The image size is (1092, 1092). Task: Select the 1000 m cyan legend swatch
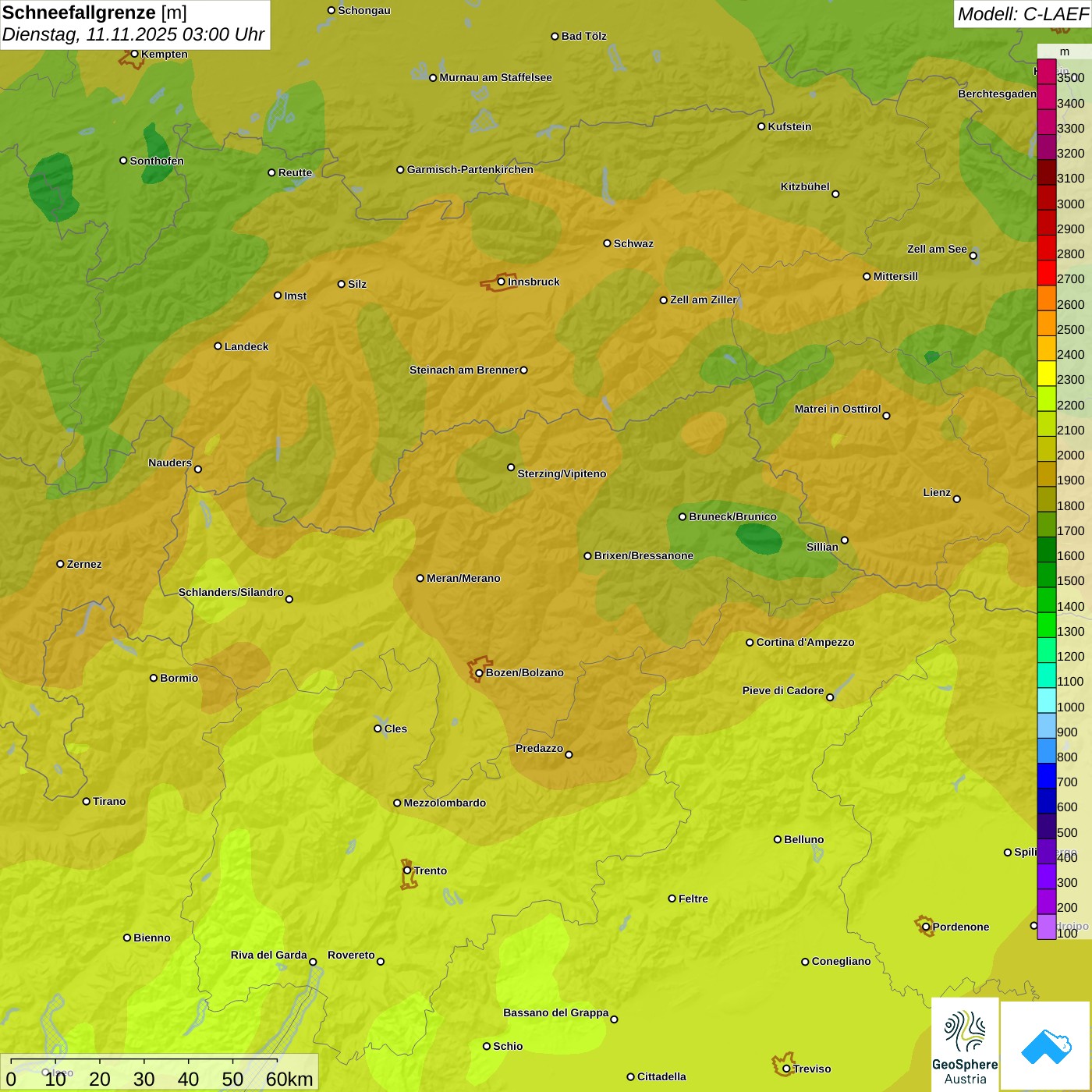point(1046,700)
